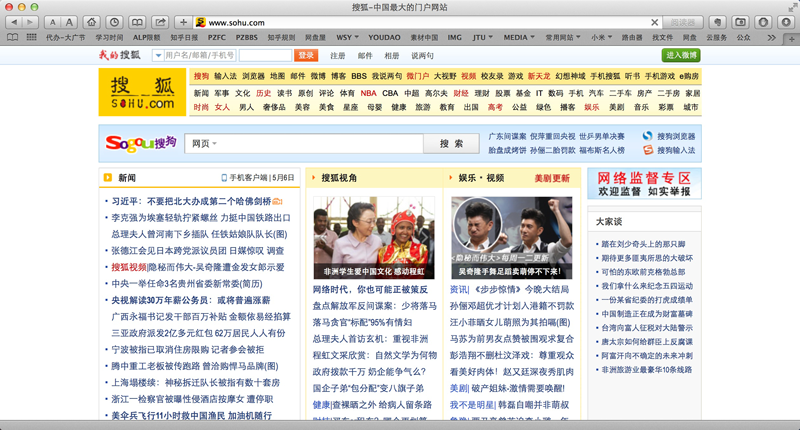Open 《步步惊情》今晚大结局 article
This screenshot has width=800, height=430.
coord(521,289)
